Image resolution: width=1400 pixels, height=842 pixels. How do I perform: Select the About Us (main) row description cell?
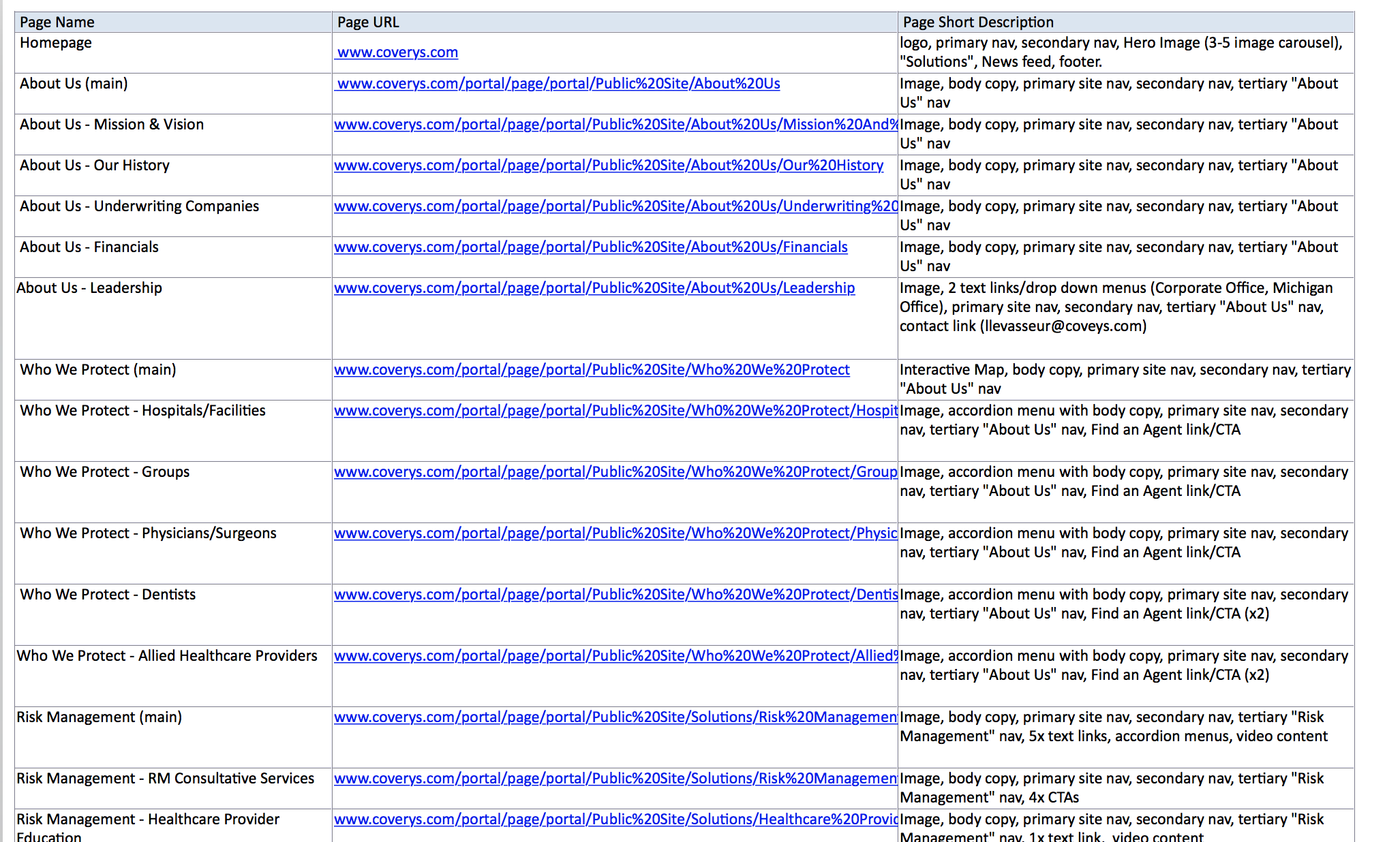1126,93
